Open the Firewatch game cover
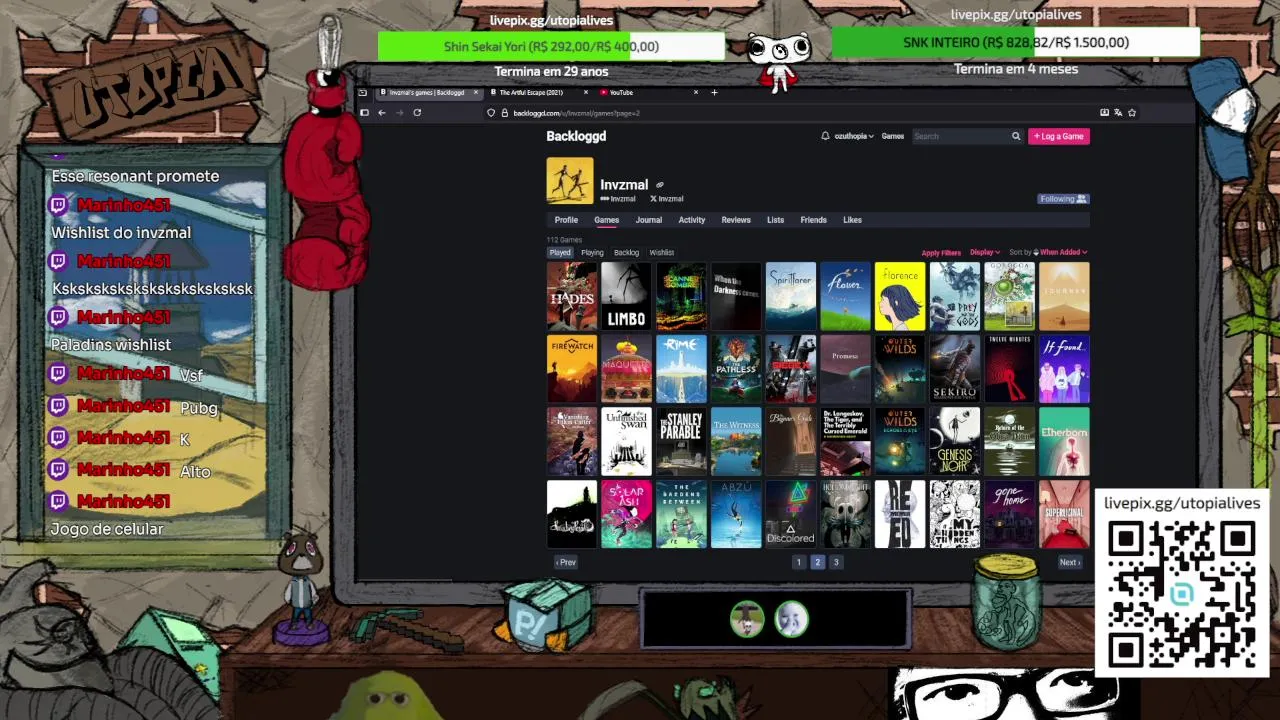Screen dimensions: 1280x720 (x=572, y=369)
